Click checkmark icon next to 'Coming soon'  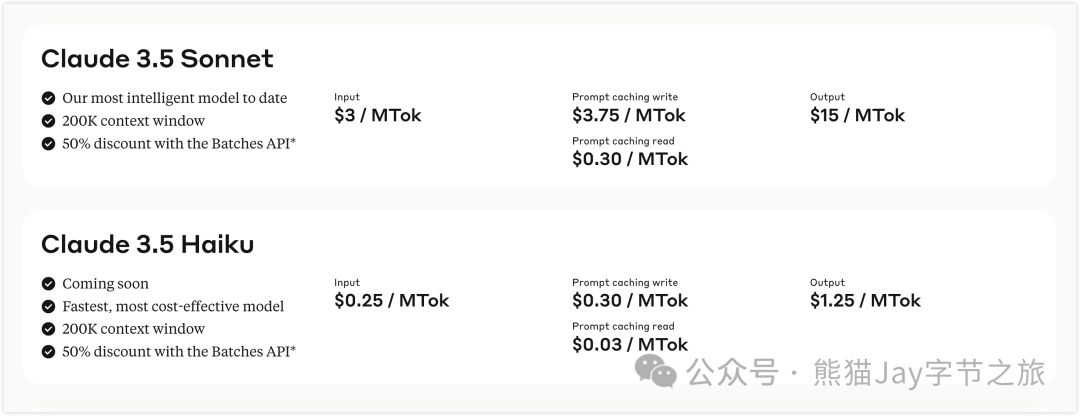(x=48, y=283)
